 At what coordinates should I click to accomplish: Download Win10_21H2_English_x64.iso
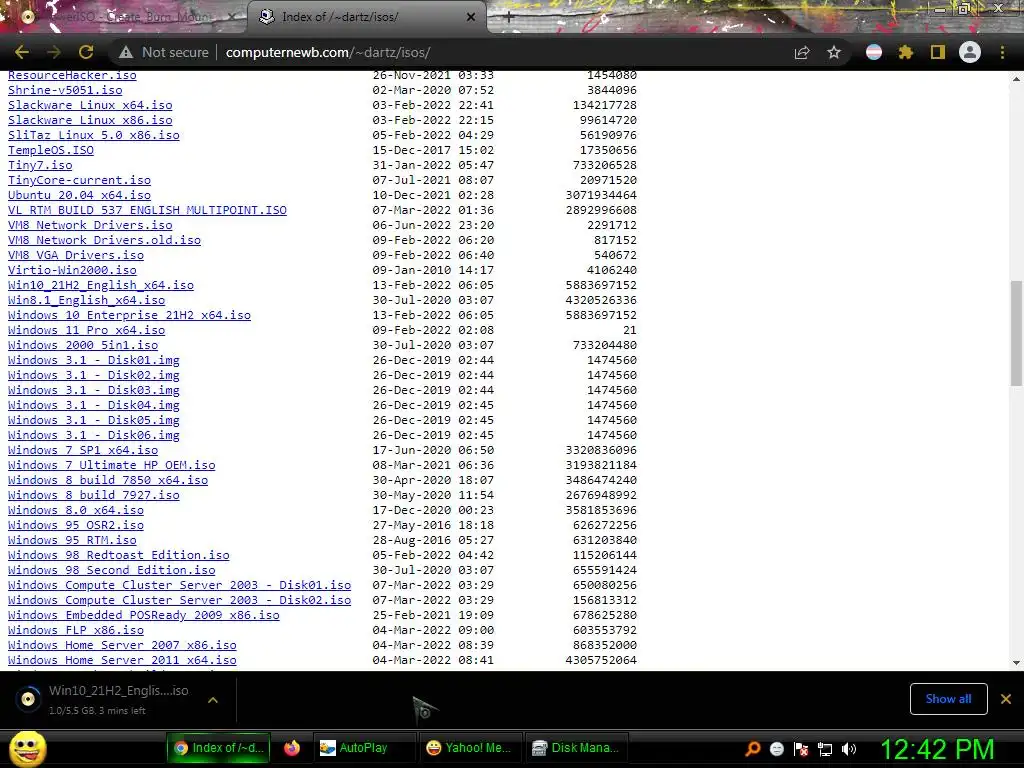[x=101, y=285]
